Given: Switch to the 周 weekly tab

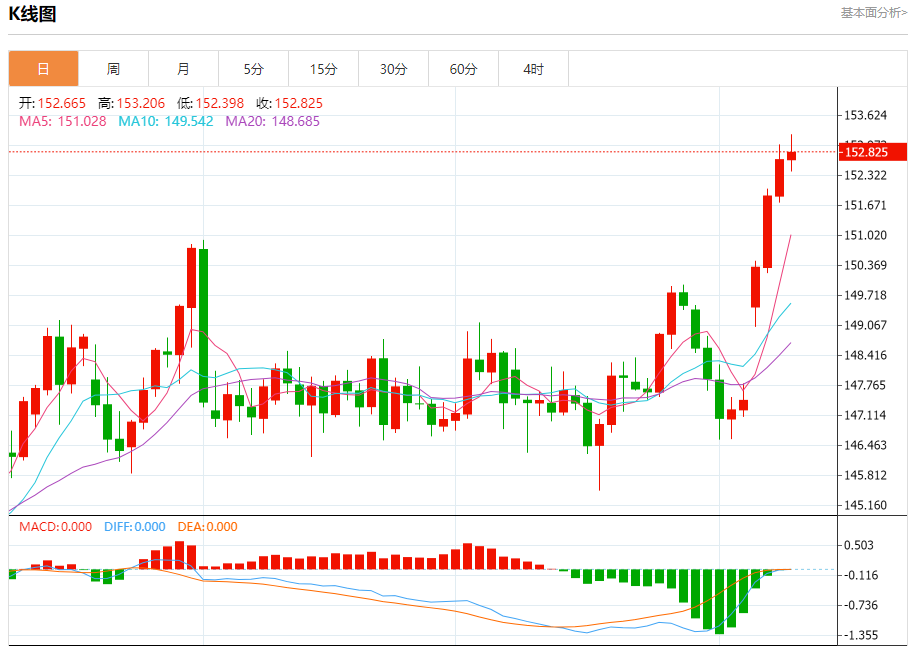Looking at the screenshot, I should pos(113,69).
